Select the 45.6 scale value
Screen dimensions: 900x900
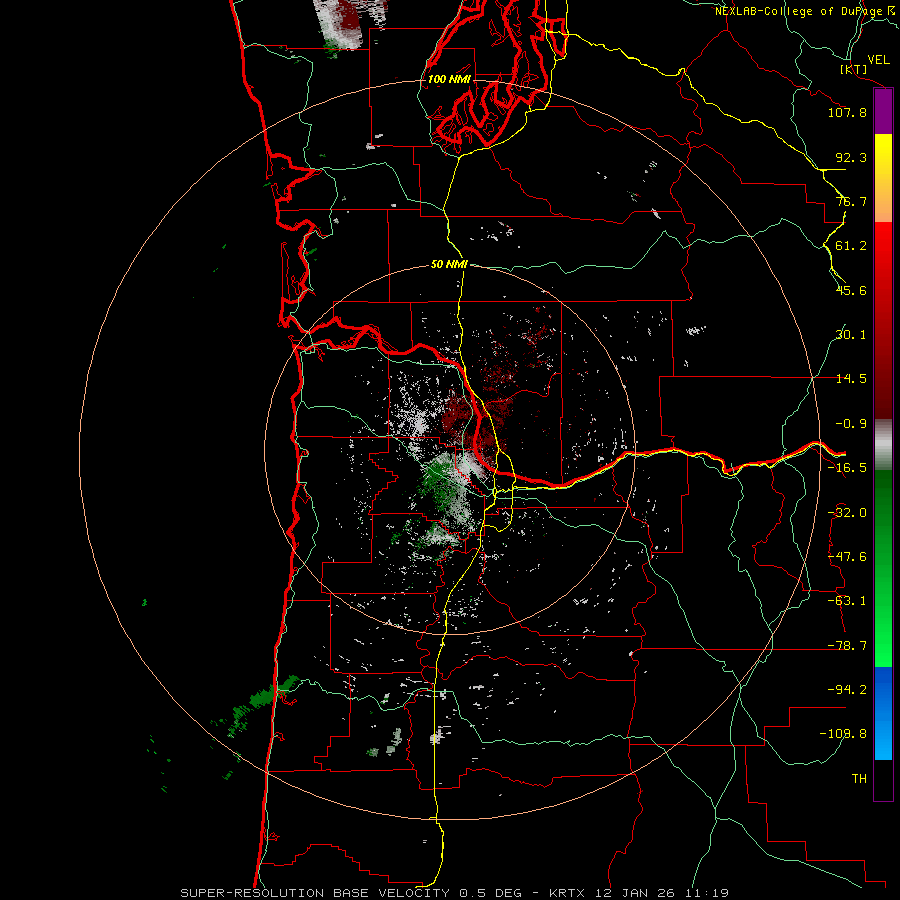(851, 290)
